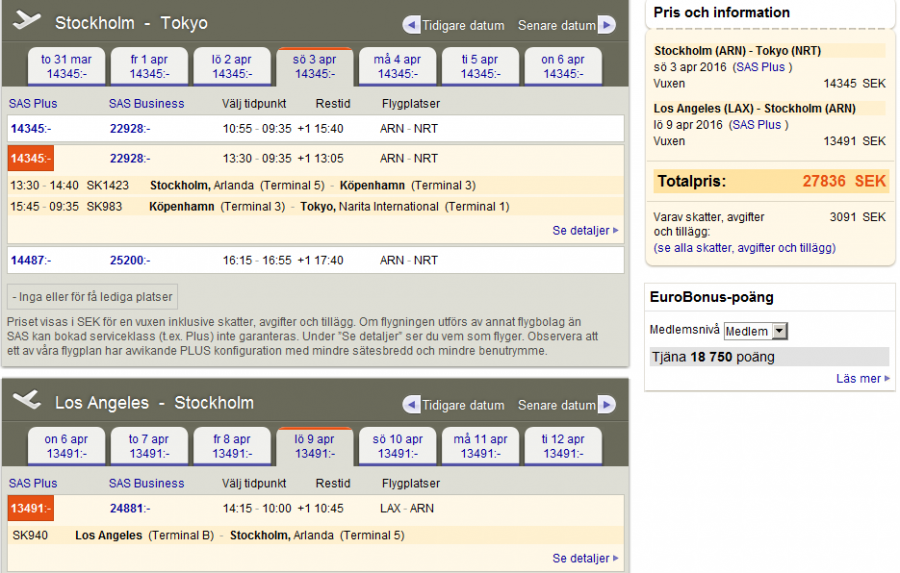Click the later-date arrow for Stockholm - Tokyo
This screenshot has width=900, height=573.
pyautogui.click(x=606, y=25)
